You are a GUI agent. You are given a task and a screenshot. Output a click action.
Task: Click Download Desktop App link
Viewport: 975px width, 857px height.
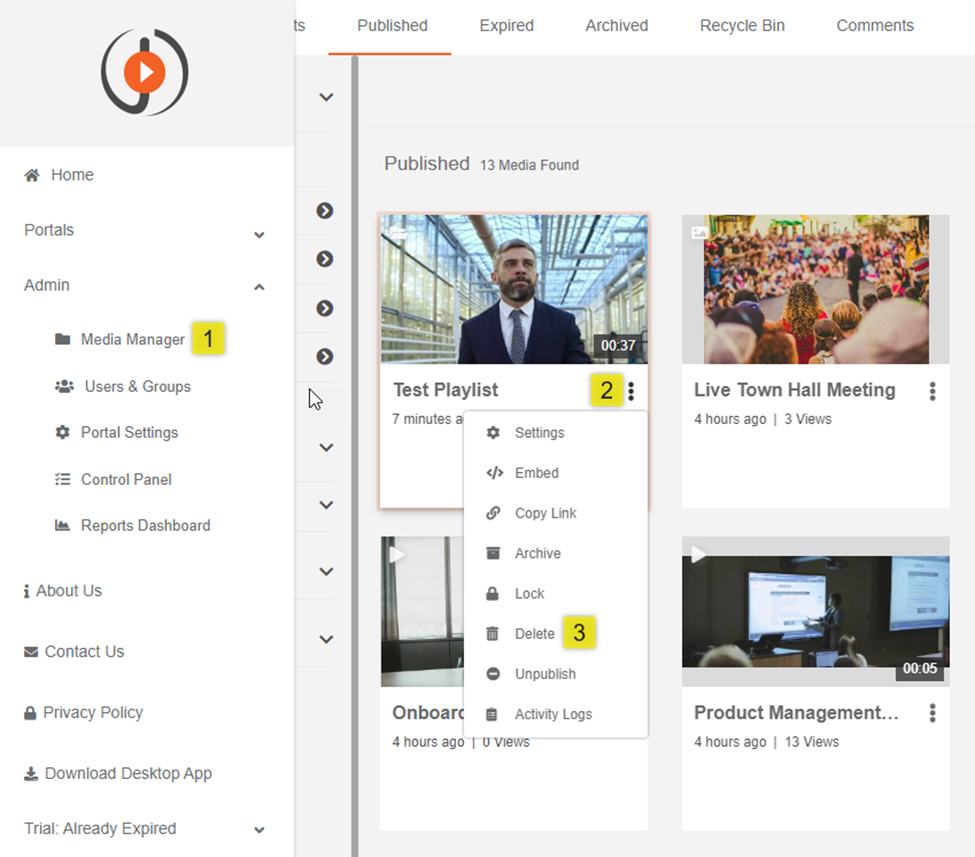pyautogui.click(x=128, y=773)
